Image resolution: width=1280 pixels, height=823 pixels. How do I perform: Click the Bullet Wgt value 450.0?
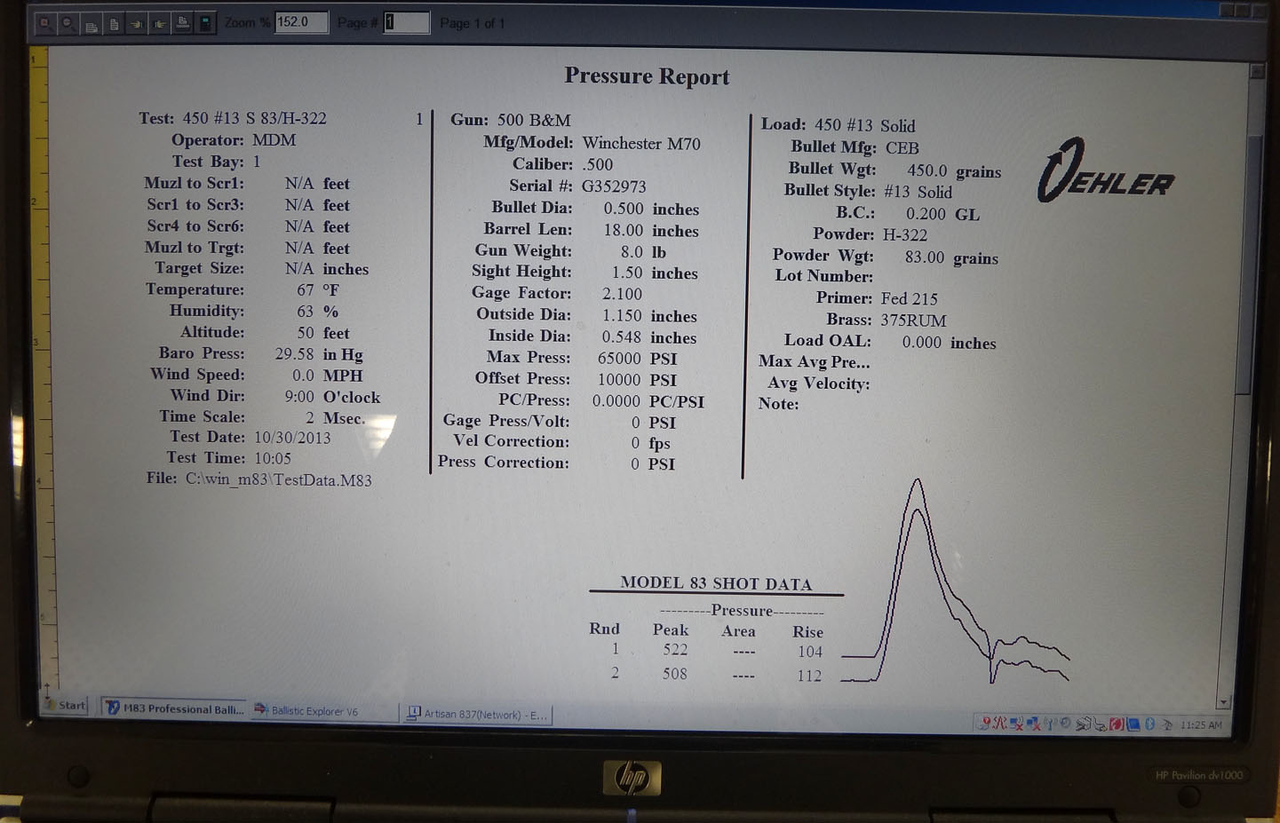click(x=928, y=170)
